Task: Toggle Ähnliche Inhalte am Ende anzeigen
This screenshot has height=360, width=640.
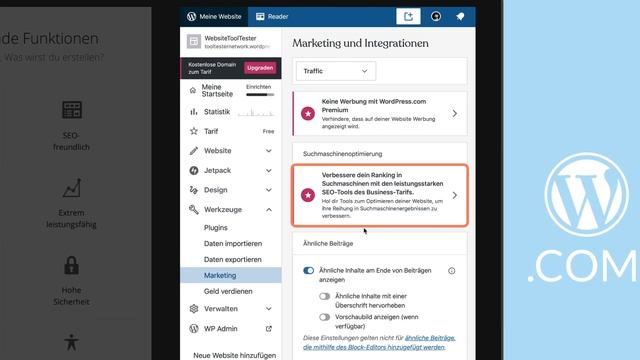Action: [x=309, y=270]
